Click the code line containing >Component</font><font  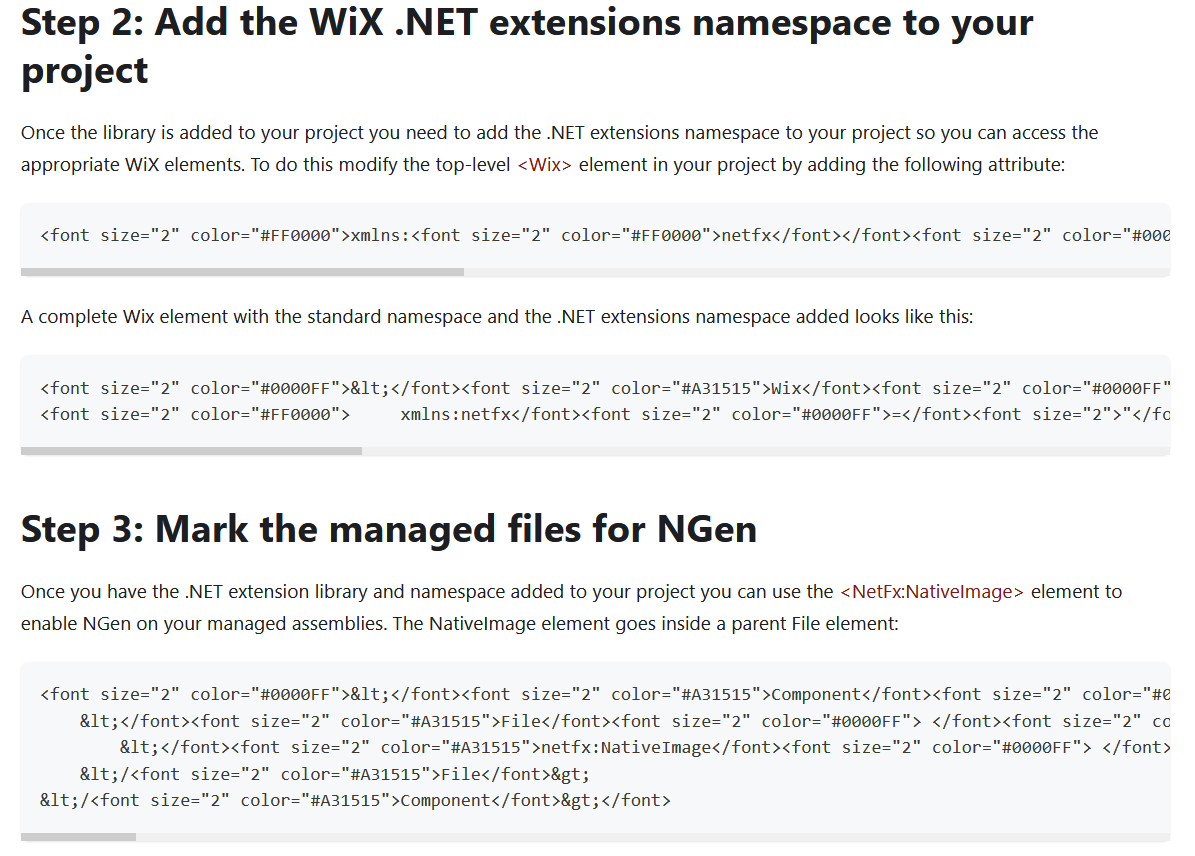point(605,694)
